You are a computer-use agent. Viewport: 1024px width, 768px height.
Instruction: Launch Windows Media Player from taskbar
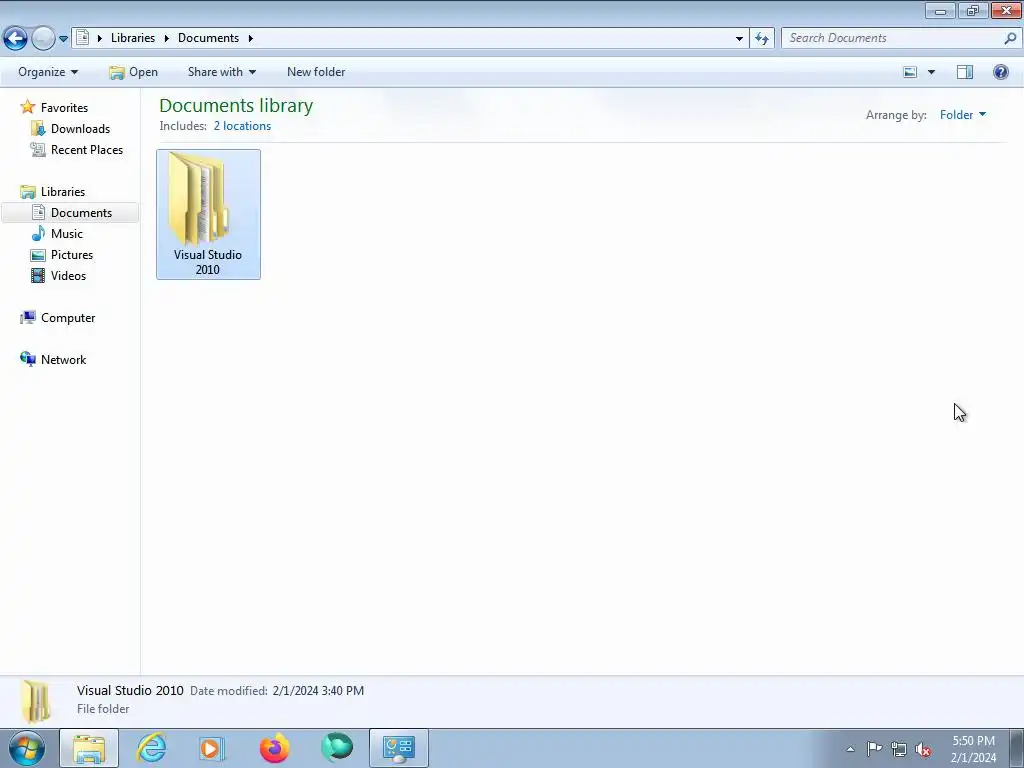point(212,748)
